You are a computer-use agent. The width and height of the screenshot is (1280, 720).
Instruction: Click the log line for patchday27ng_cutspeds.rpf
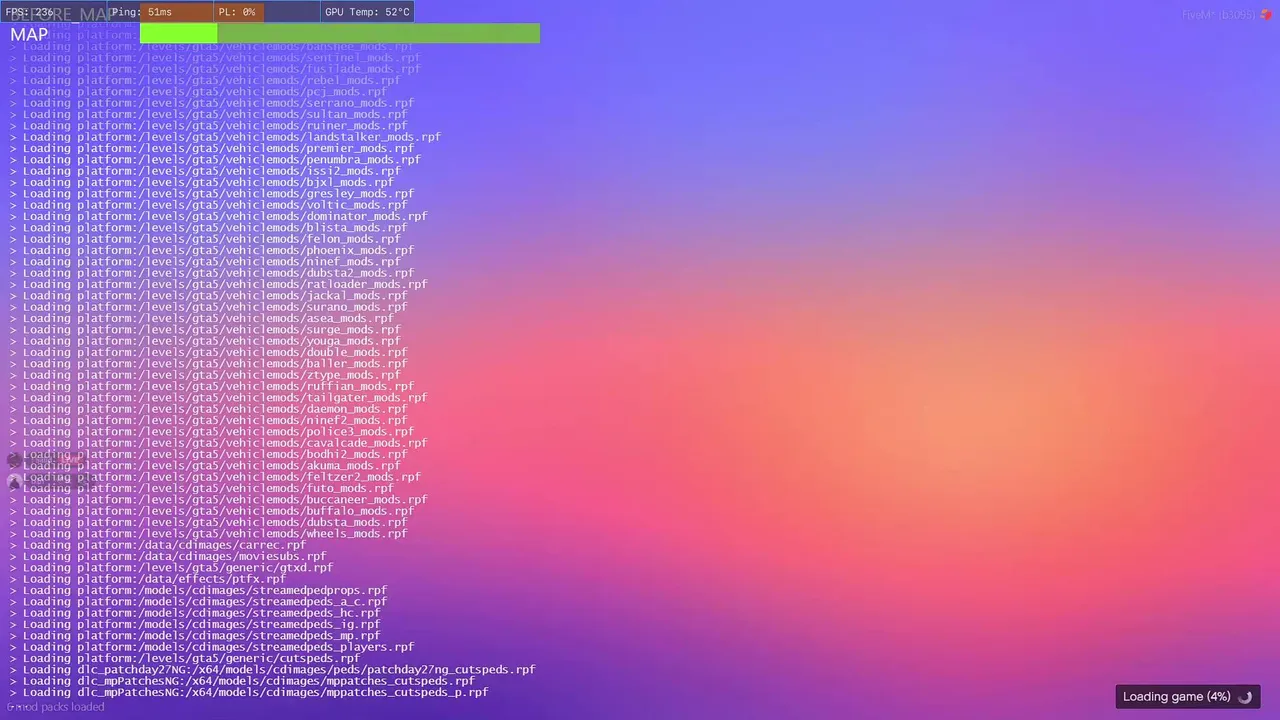click(x=272, y=670)
